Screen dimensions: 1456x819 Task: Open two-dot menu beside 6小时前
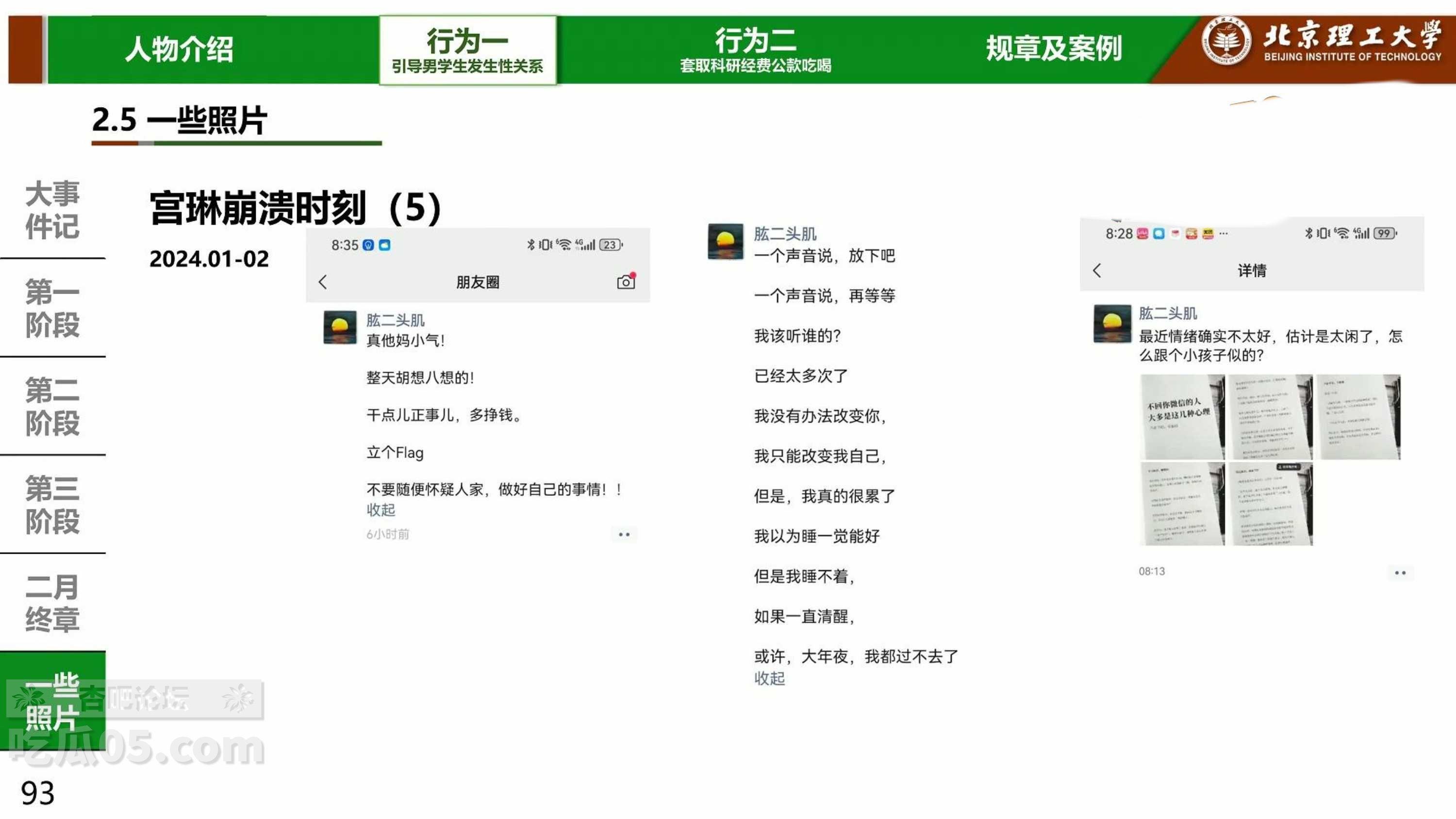coord(624,534)
